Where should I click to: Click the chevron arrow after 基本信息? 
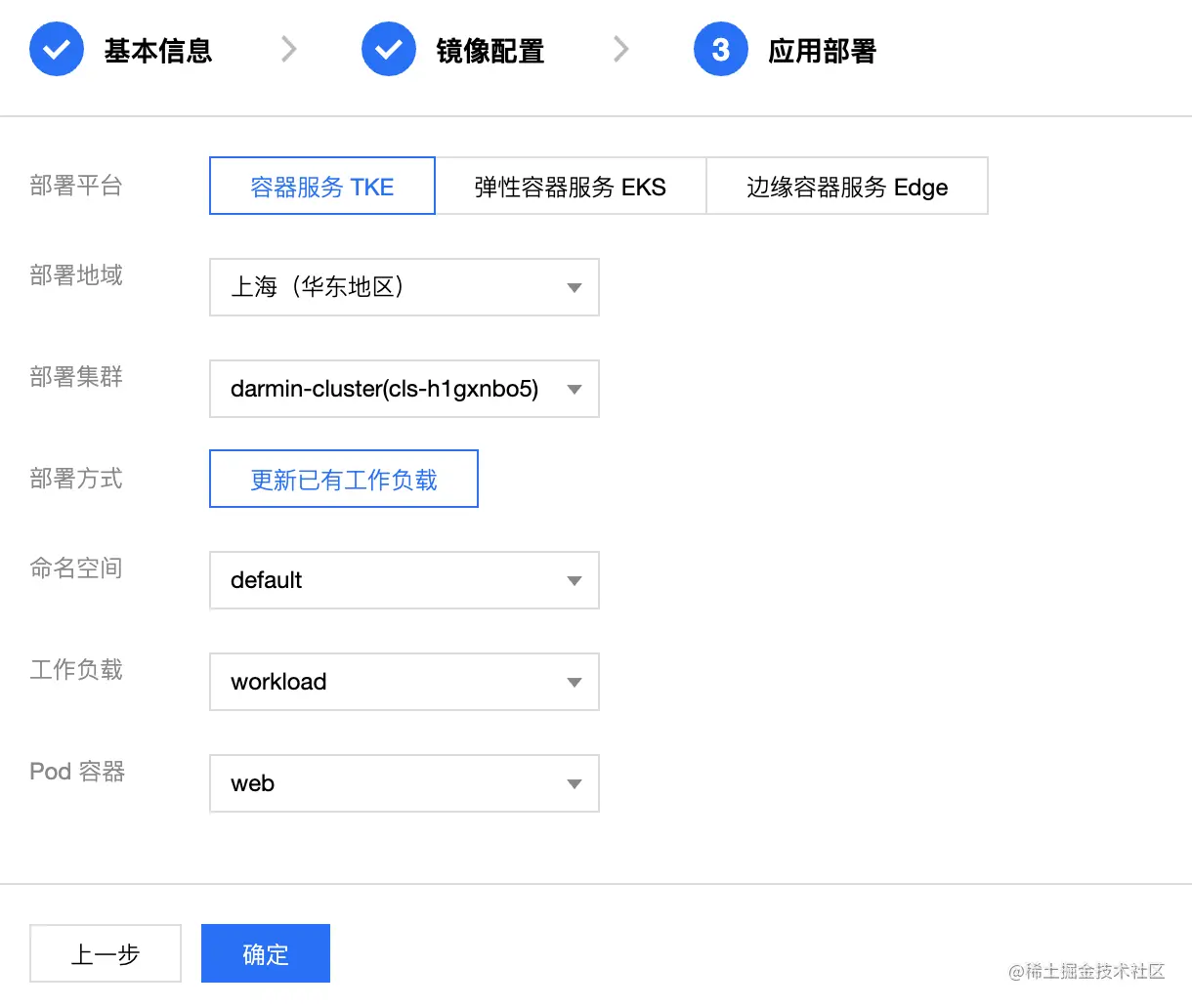tap(288, 49)
